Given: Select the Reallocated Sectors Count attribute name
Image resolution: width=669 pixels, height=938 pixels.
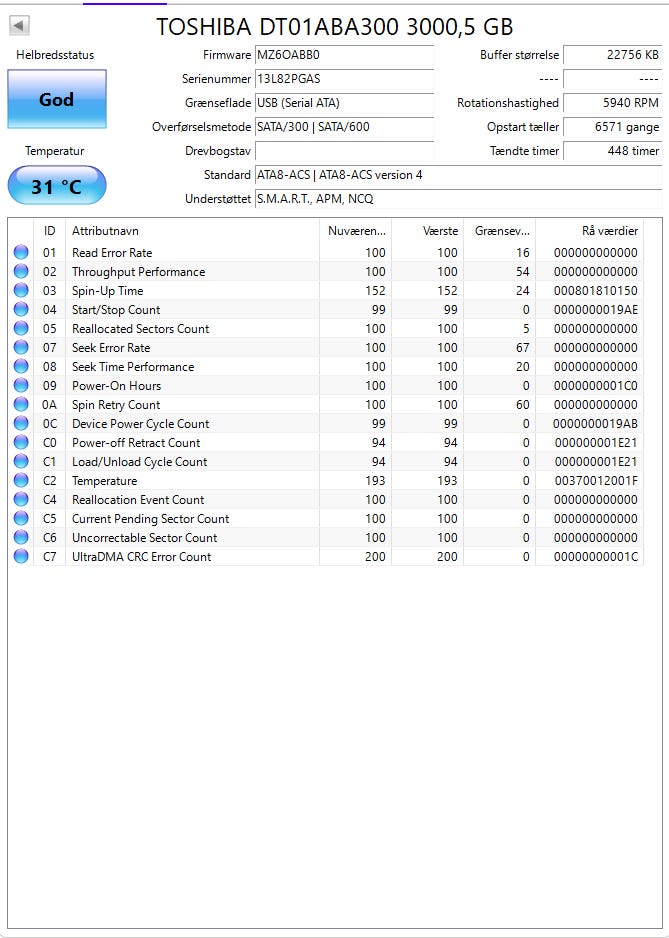Looking at the screenshot, I should click(141, 328).
